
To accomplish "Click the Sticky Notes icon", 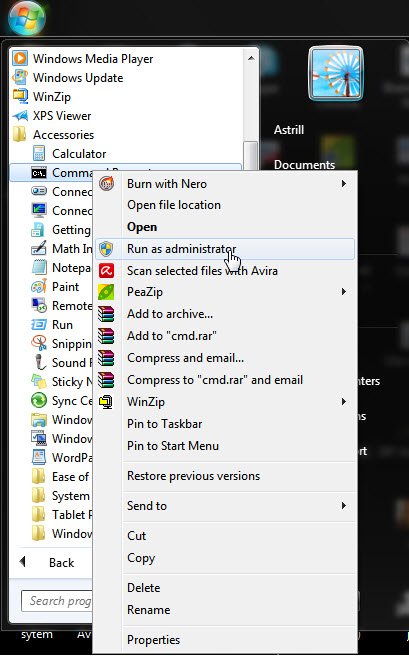I will [39, 382].
